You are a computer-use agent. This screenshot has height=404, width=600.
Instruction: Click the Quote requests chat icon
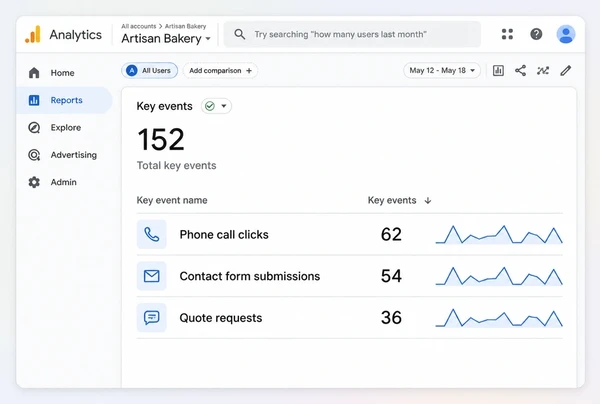(x=152, y=318)
